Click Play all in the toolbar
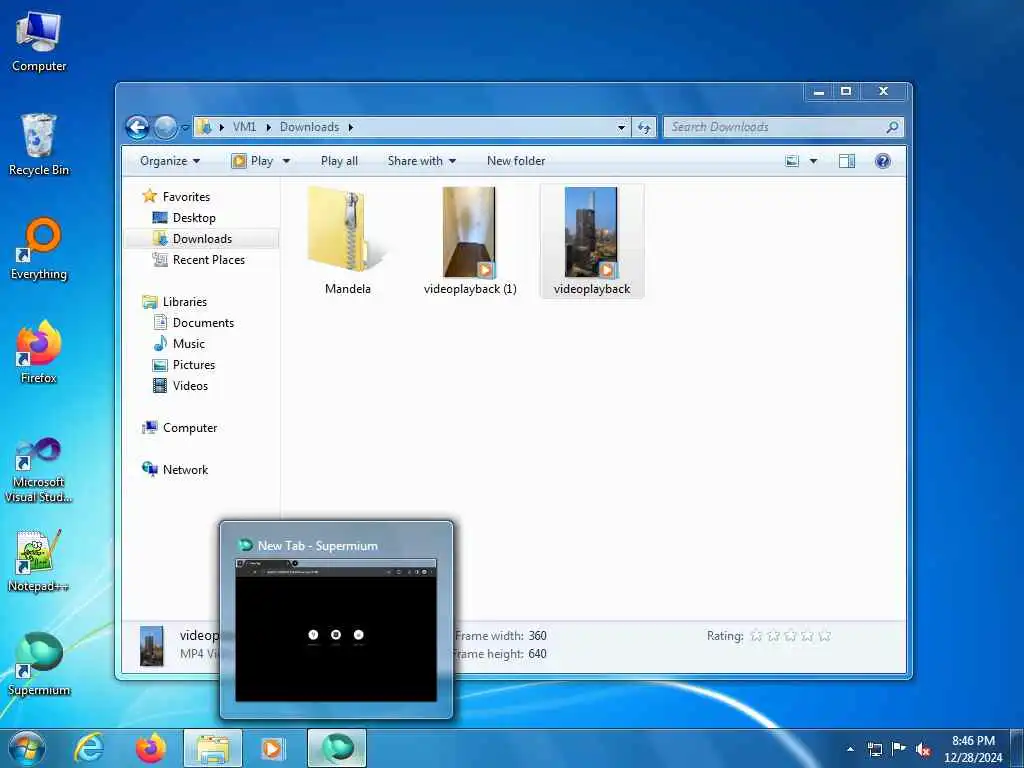The height and width of the screenshot is (768, 1024). point(339,161)
